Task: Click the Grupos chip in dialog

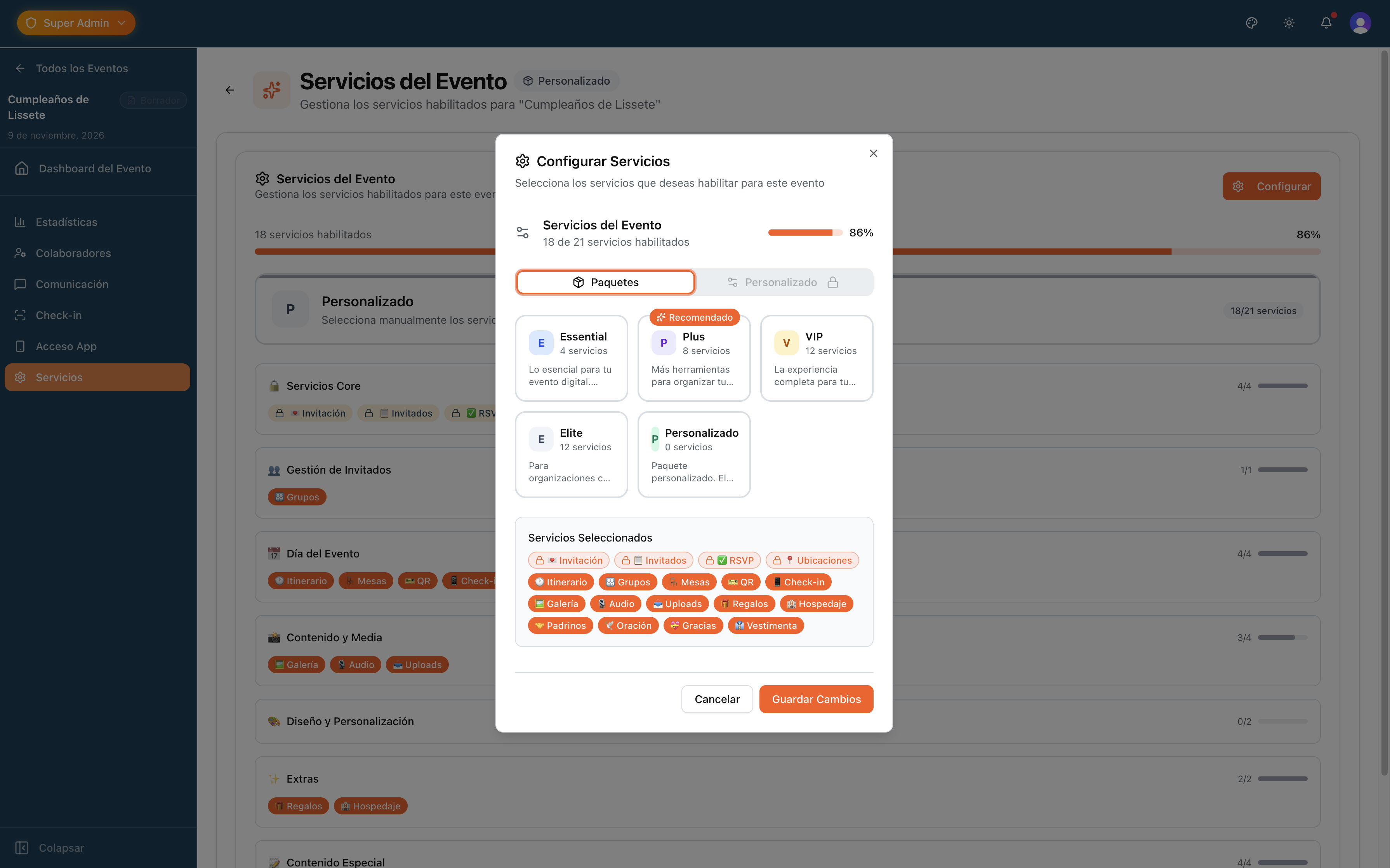Action: [x=627, y=582]
